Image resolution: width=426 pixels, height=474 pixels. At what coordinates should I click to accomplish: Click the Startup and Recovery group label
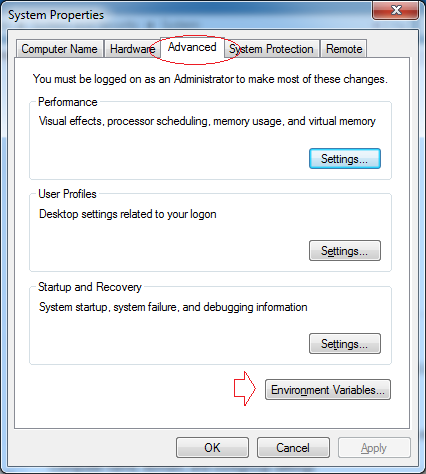[90, 287]
